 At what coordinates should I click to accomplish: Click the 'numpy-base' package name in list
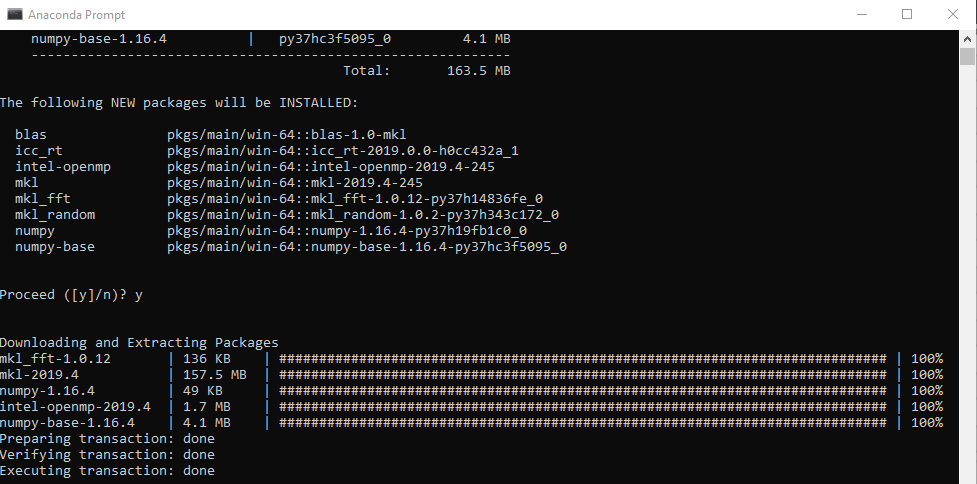tap(55, 247)
